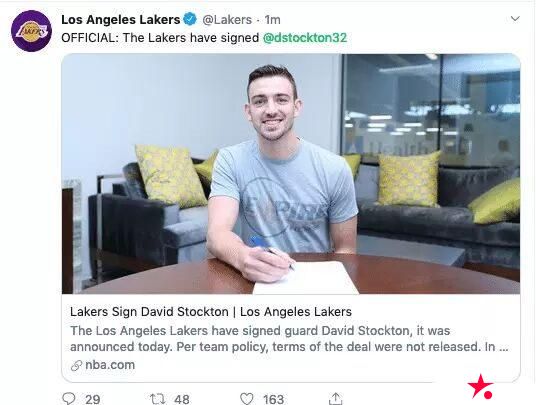Click the Lakers profile avatar
The width and height of the screenshot is (536, 405).
pos(31,31)
